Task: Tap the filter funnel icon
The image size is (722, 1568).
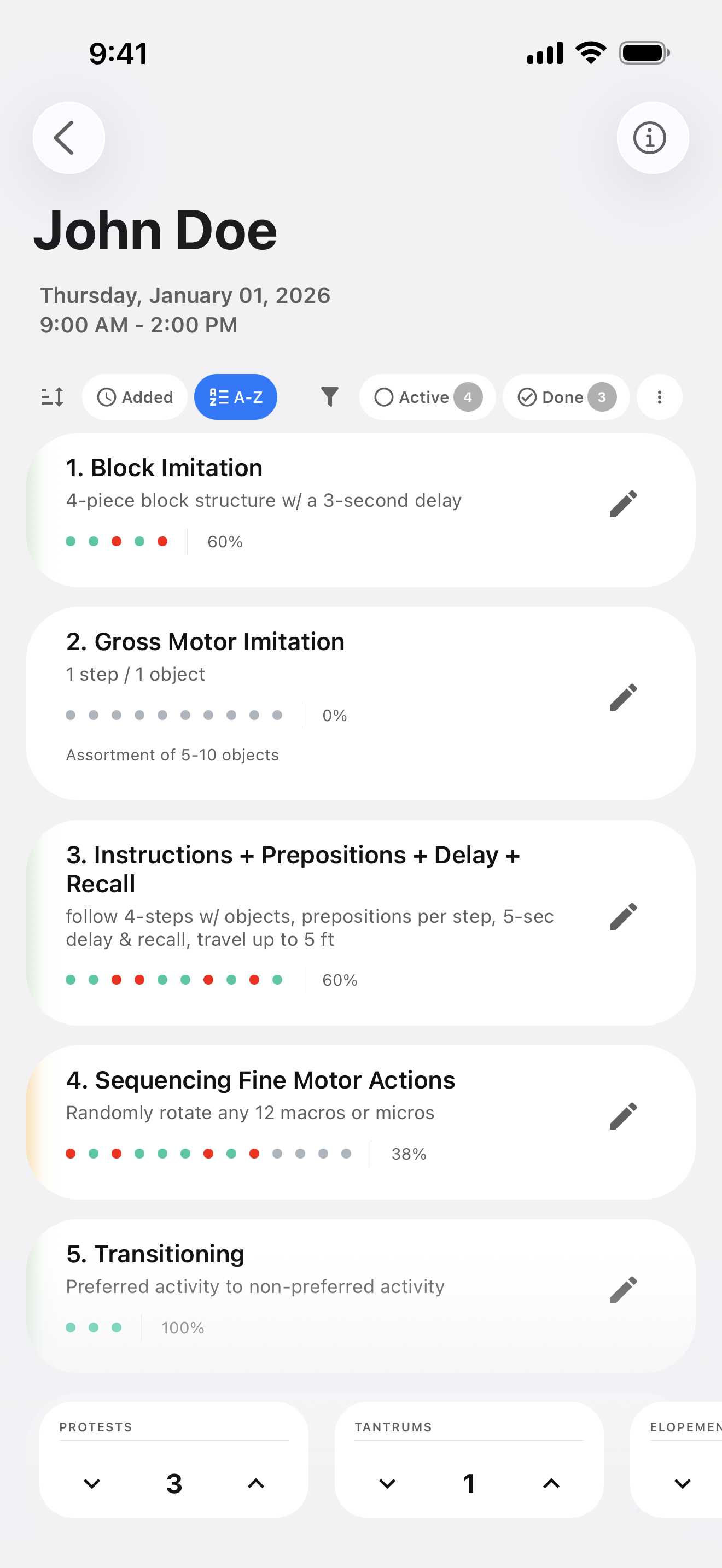Action: pyautogui.click(x=329, y=397)
